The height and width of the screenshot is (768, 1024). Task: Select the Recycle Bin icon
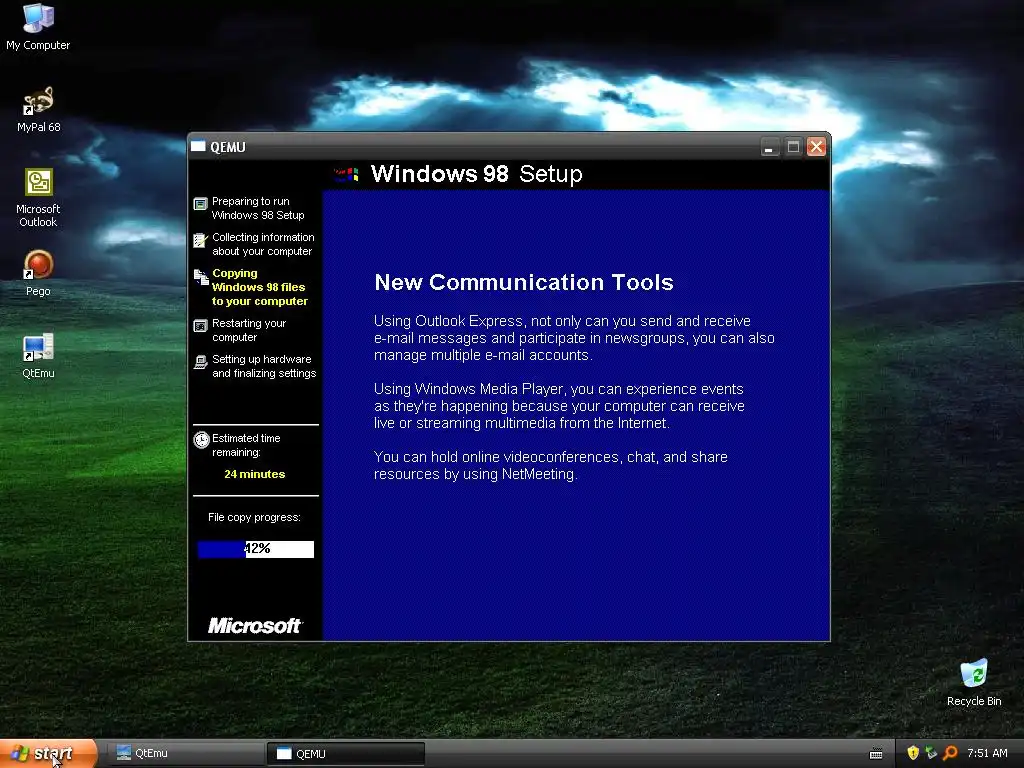(x=974, y=683)
